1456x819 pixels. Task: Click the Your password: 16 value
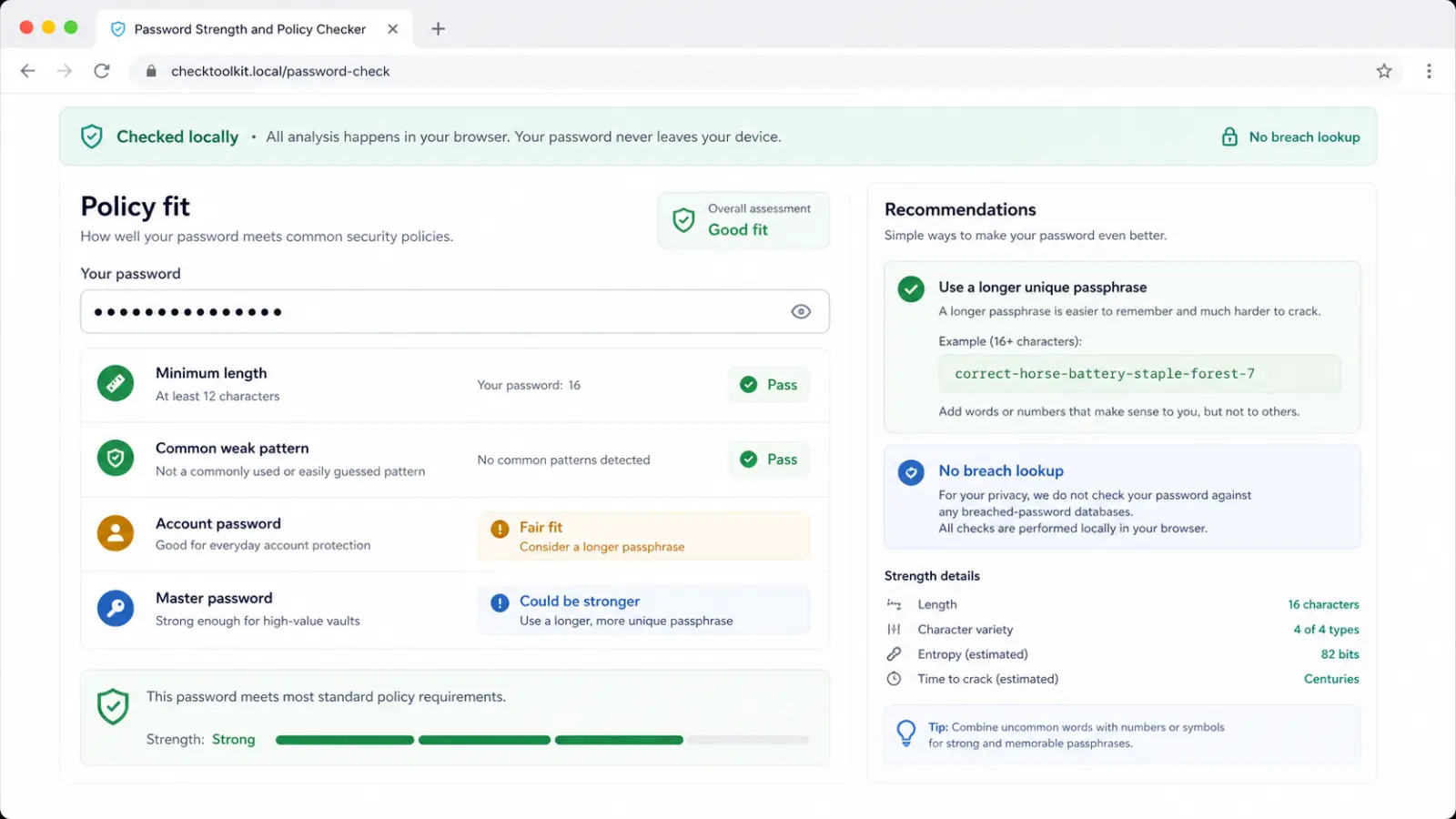pos(529,385)
